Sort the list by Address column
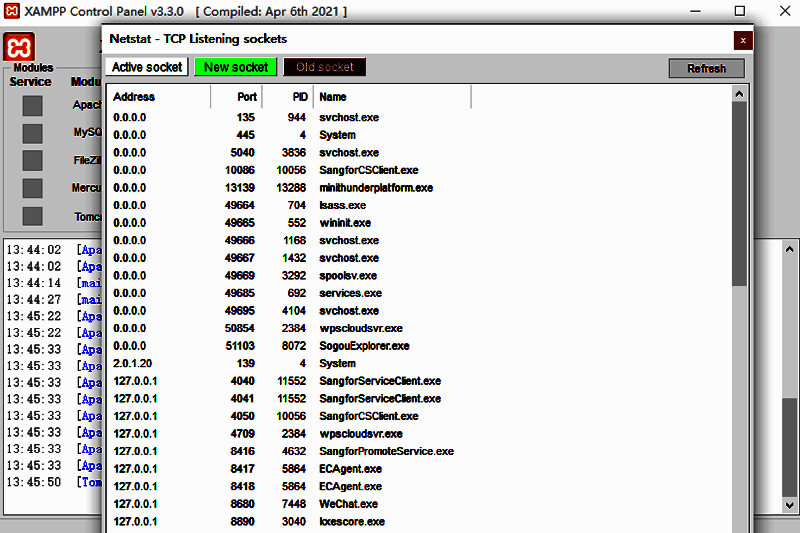 159,97
